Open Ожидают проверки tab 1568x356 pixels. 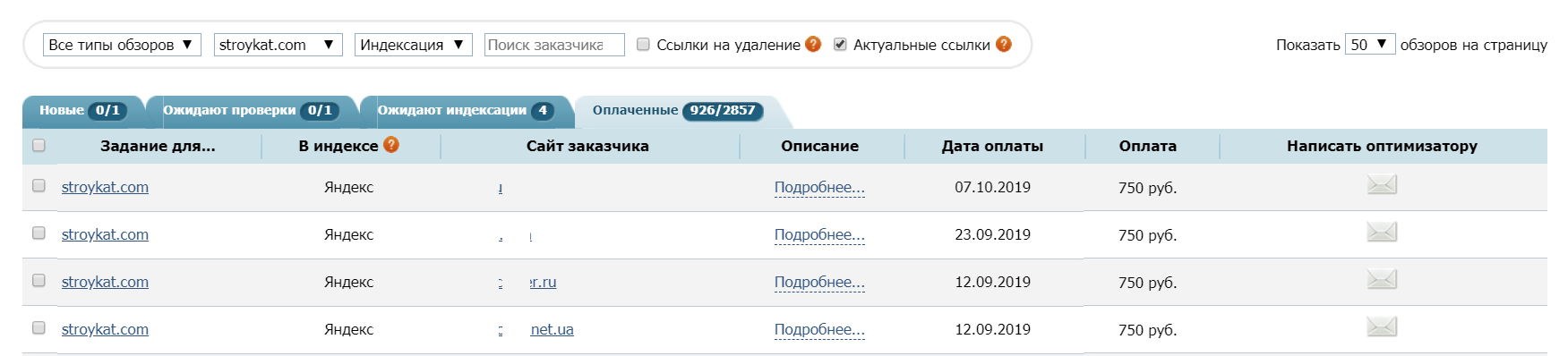[x=251, y=111]
